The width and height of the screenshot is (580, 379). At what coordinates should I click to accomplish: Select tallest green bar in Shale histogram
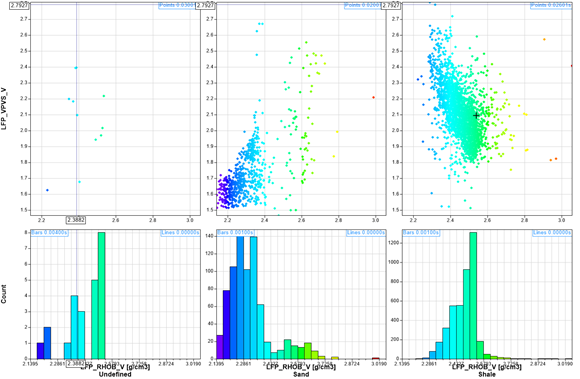473,295
